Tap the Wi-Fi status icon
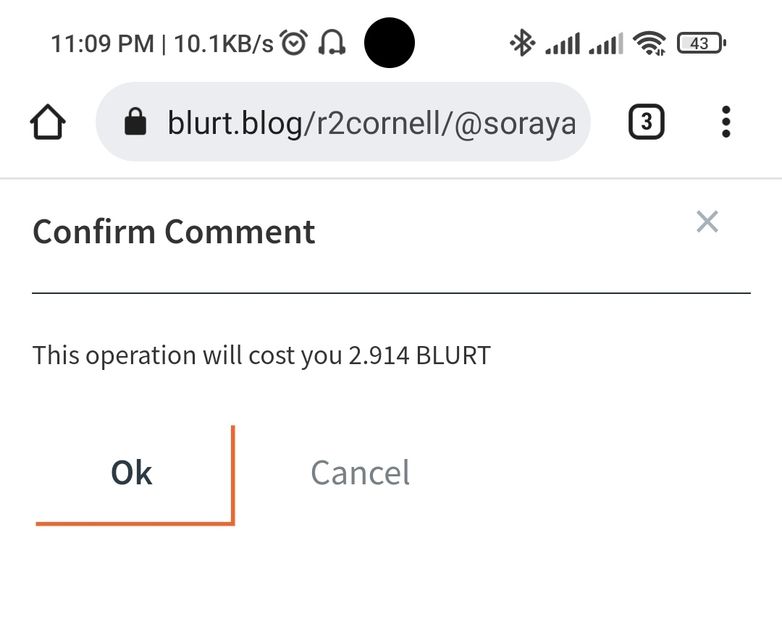The width and height of the screenshot is (782, 640). tap(650, 43)
